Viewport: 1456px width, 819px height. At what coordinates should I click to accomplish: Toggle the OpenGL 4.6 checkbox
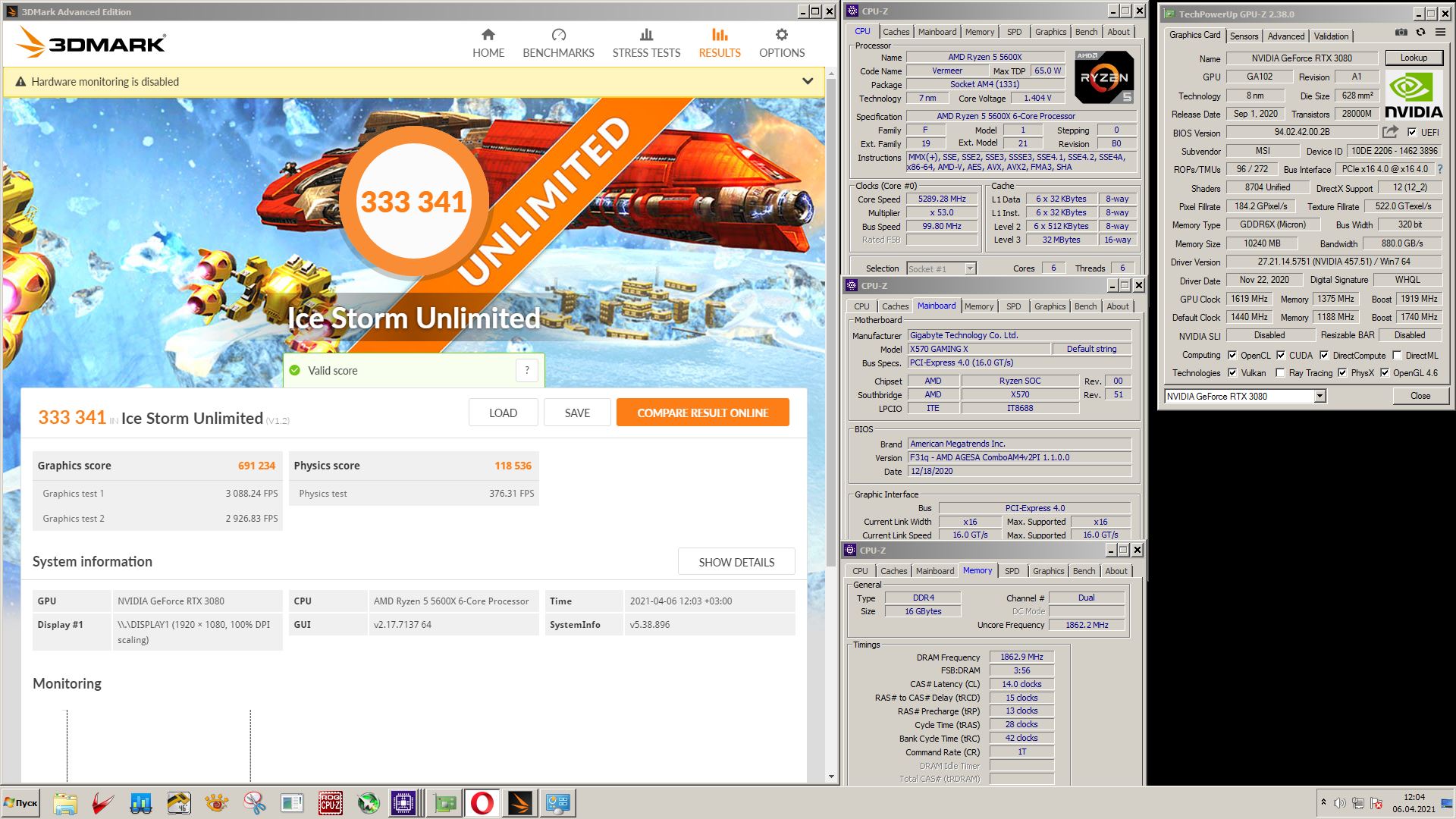1385,372
